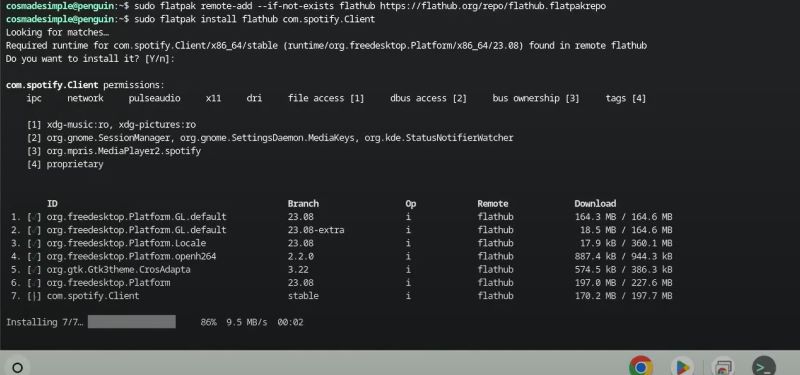
Task: Click 'org.kde.StatusNotifierWatcher' text
Action: click(x=439, y=138)
